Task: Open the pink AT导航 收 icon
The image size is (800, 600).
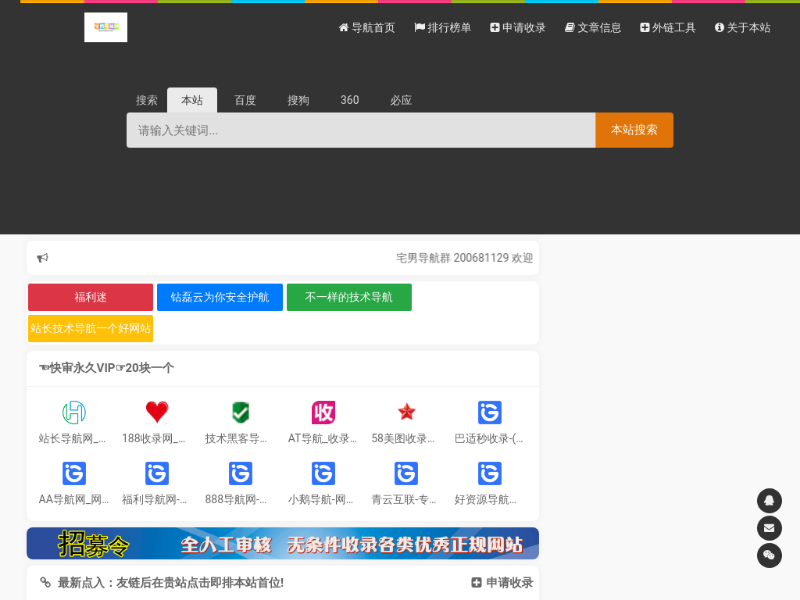Action: (323, 412)
